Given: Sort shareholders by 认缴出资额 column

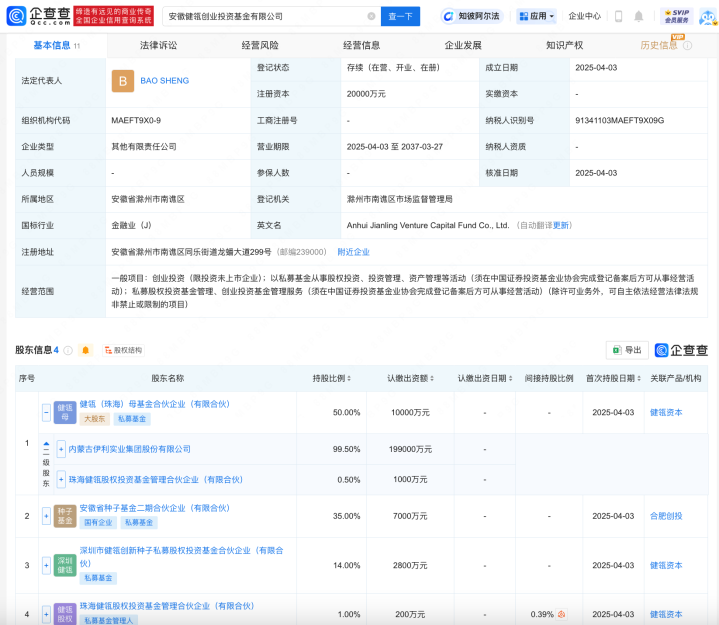Looking at the screenshot, I should point(411,379).
